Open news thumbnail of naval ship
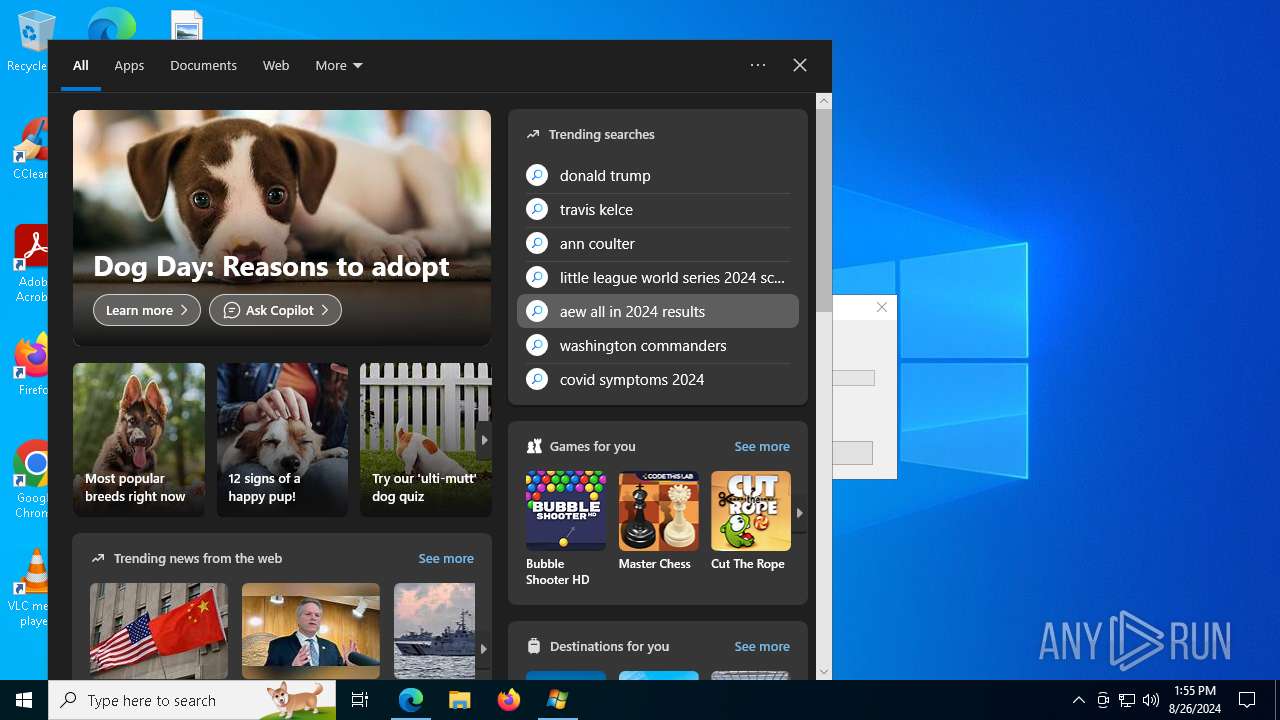Screen dimensions: 1280x720 (434, 631)
